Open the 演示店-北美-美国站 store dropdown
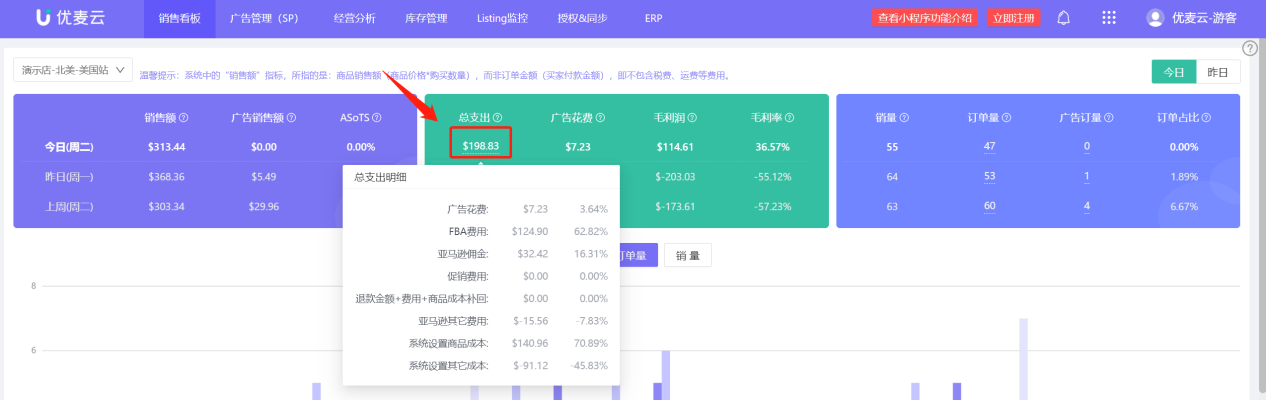 pos(73,70)
